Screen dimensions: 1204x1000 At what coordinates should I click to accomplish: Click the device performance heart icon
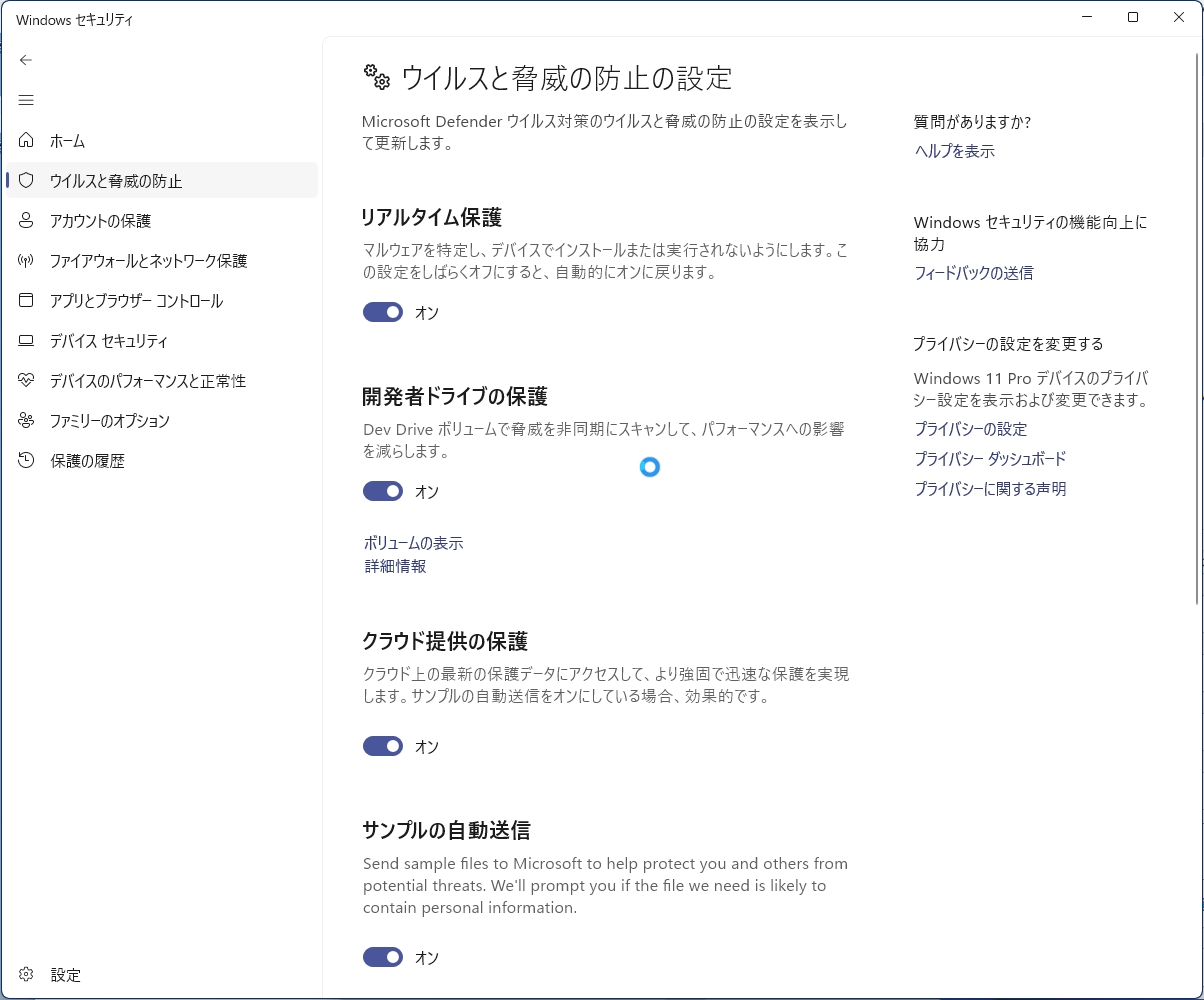(26, 380)
